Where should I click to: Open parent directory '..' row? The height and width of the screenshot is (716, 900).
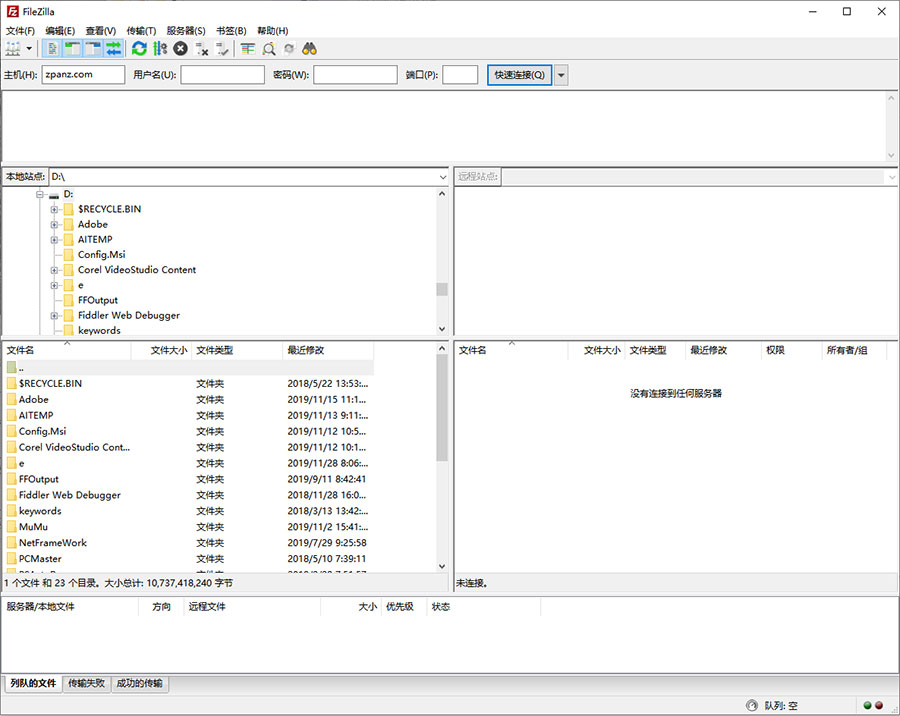coord(189,367)
